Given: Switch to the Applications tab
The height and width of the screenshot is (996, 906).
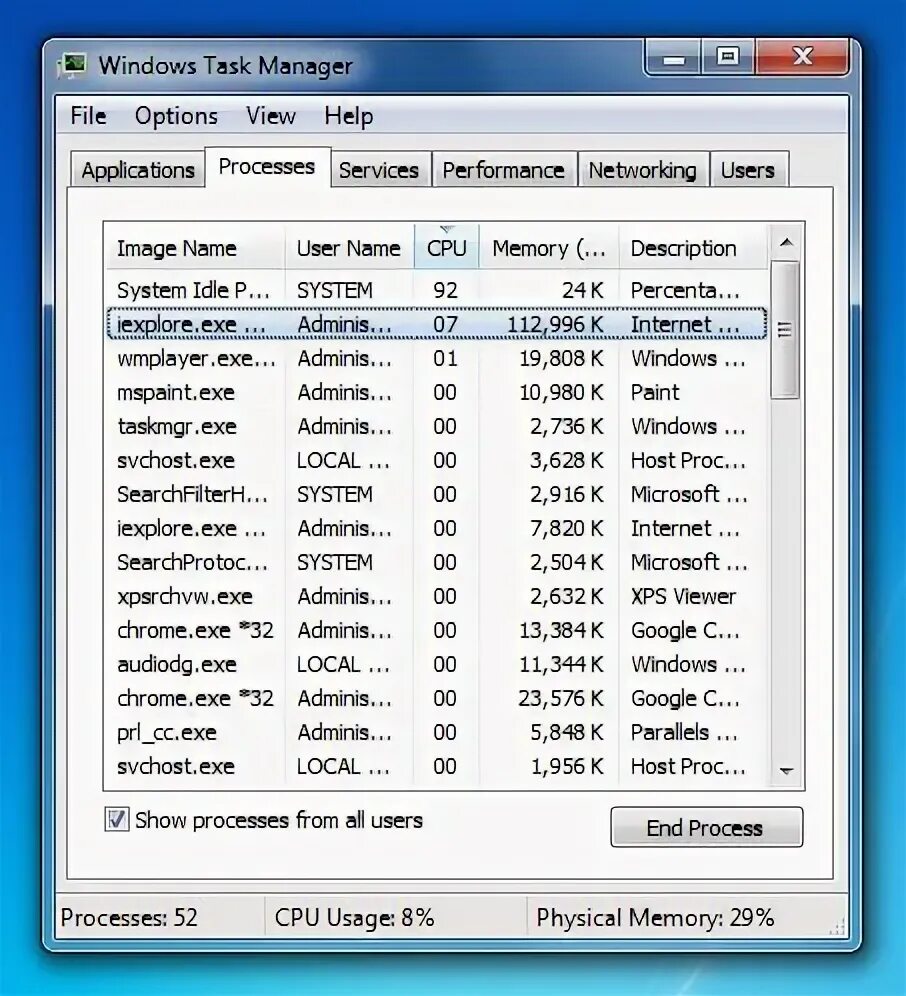Looking at the screenshot, I should [138, 170].
